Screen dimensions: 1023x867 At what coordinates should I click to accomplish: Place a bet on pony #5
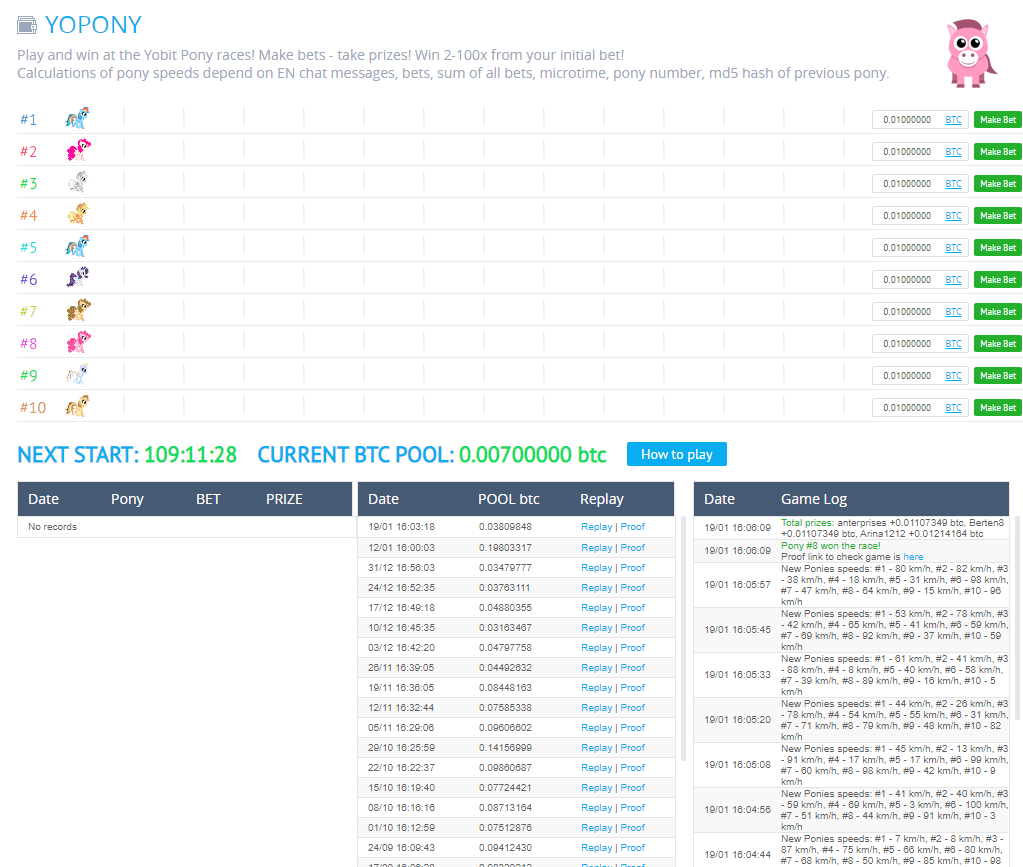tap(997, 248)
